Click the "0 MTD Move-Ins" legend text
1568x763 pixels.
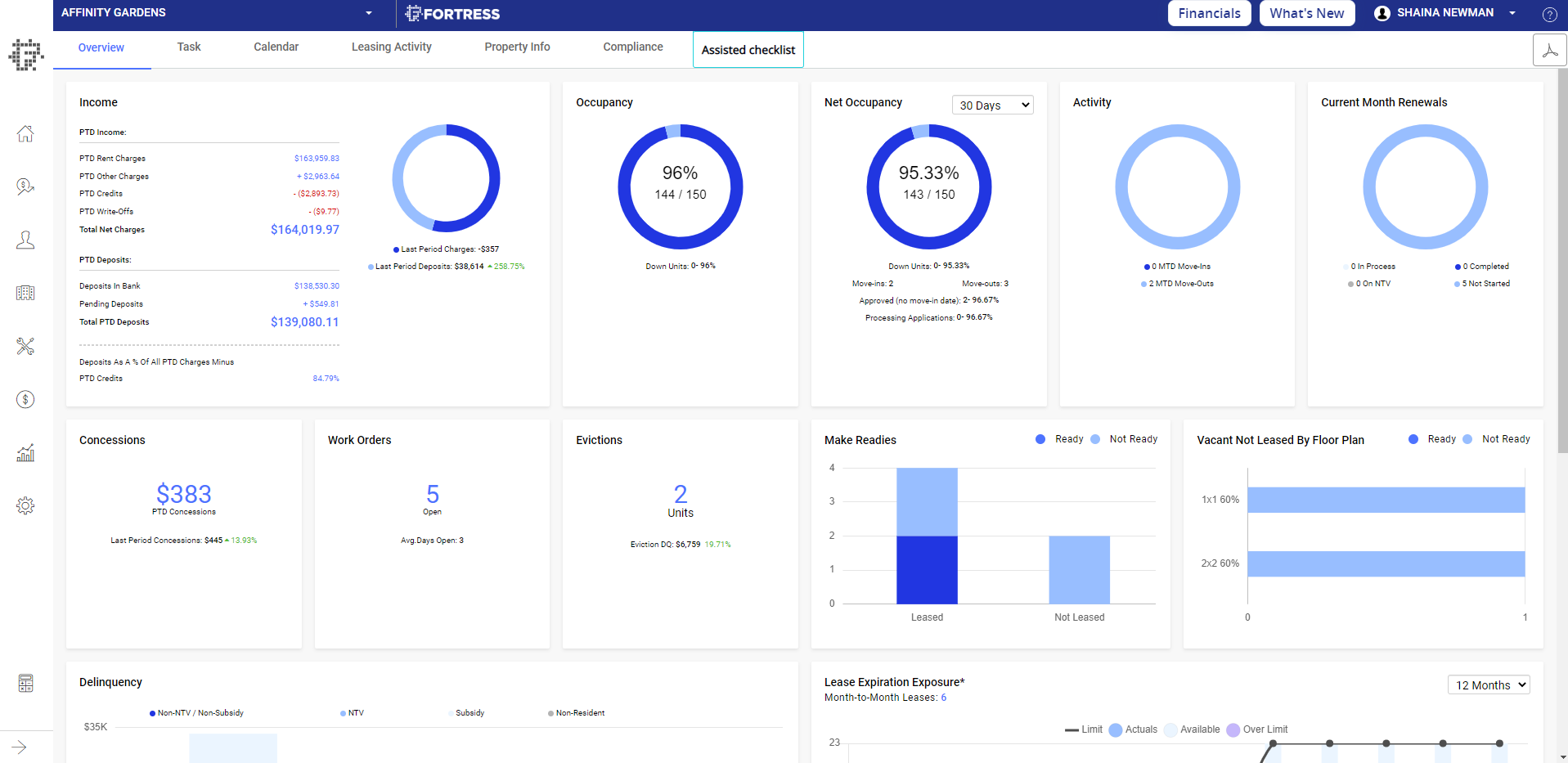(x=1181, y=267)
